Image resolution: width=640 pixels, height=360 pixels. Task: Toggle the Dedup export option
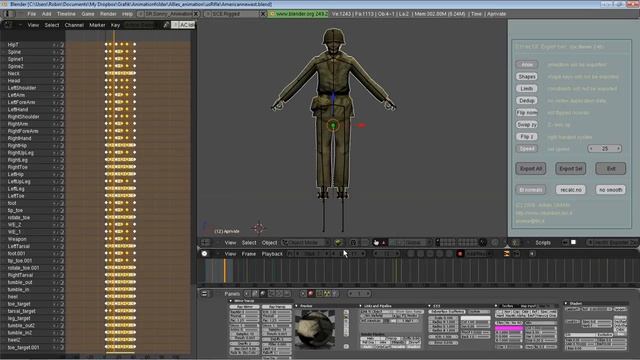point(527,100)
